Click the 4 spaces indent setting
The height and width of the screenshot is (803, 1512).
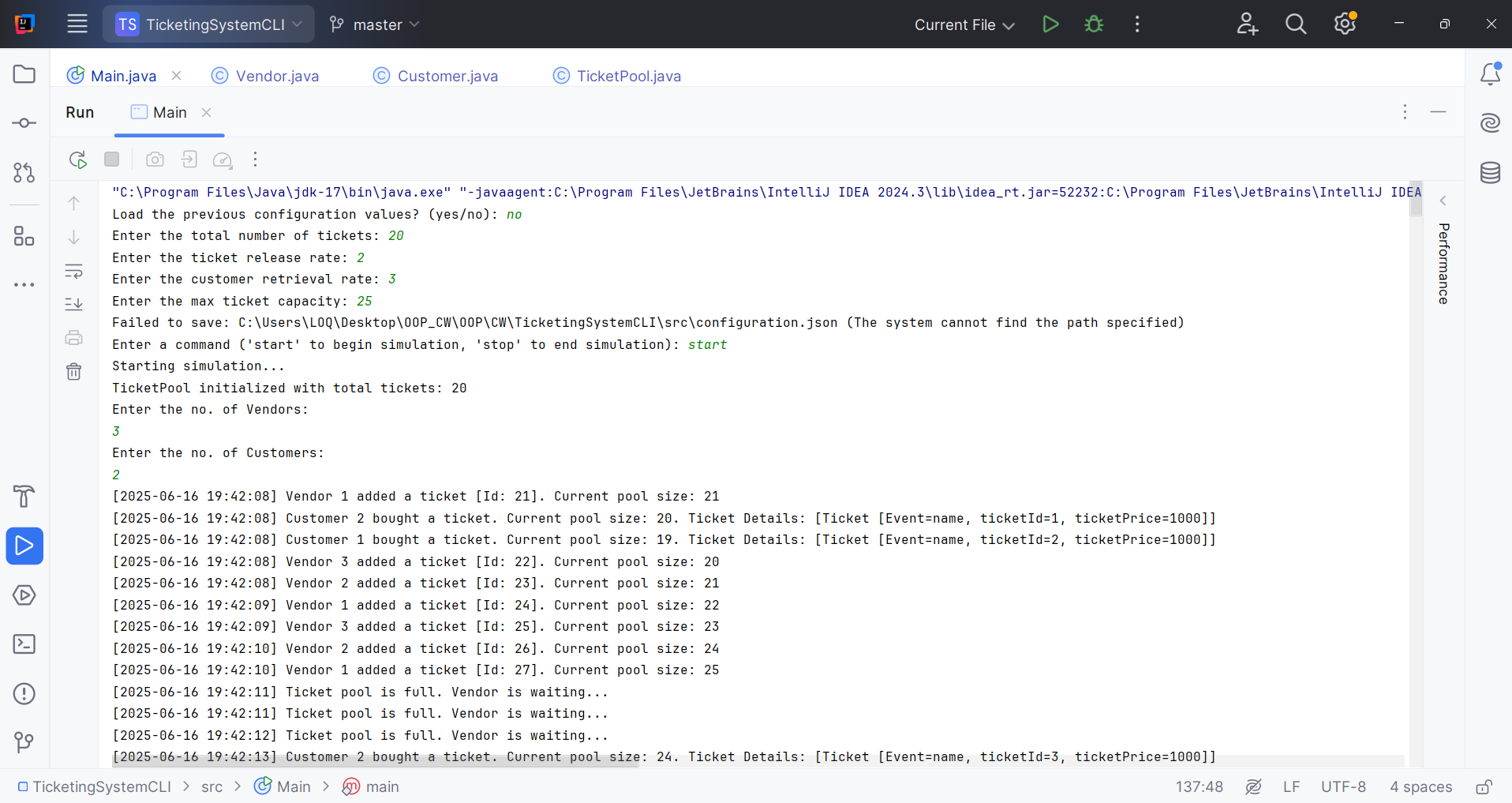1420,786
